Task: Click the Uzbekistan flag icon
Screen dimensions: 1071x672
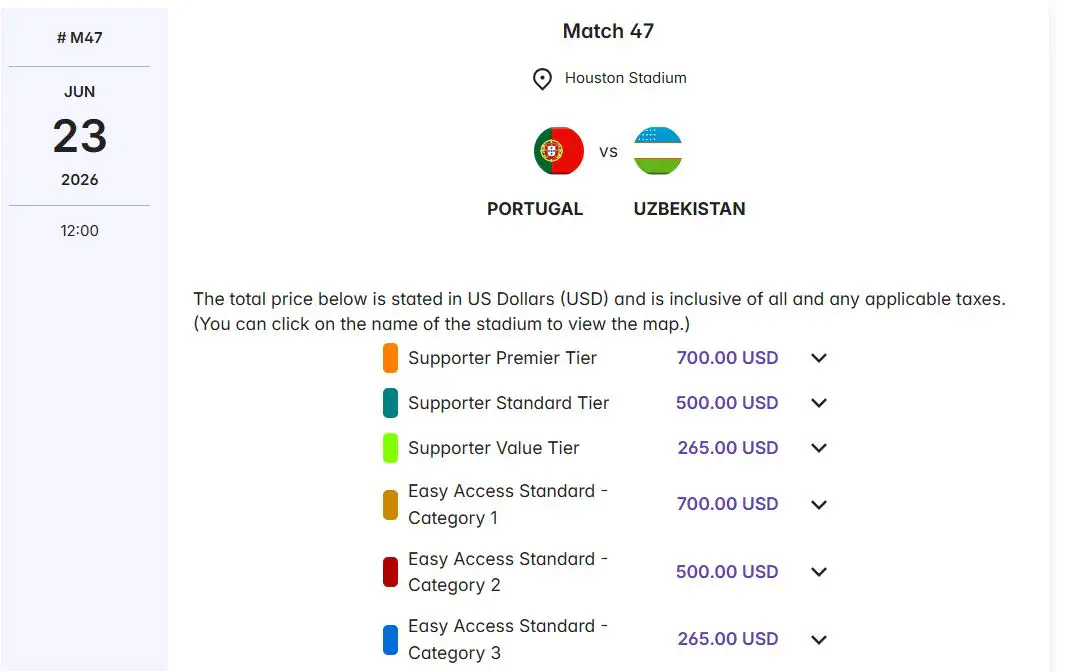Action: click(x=658, y=152)
